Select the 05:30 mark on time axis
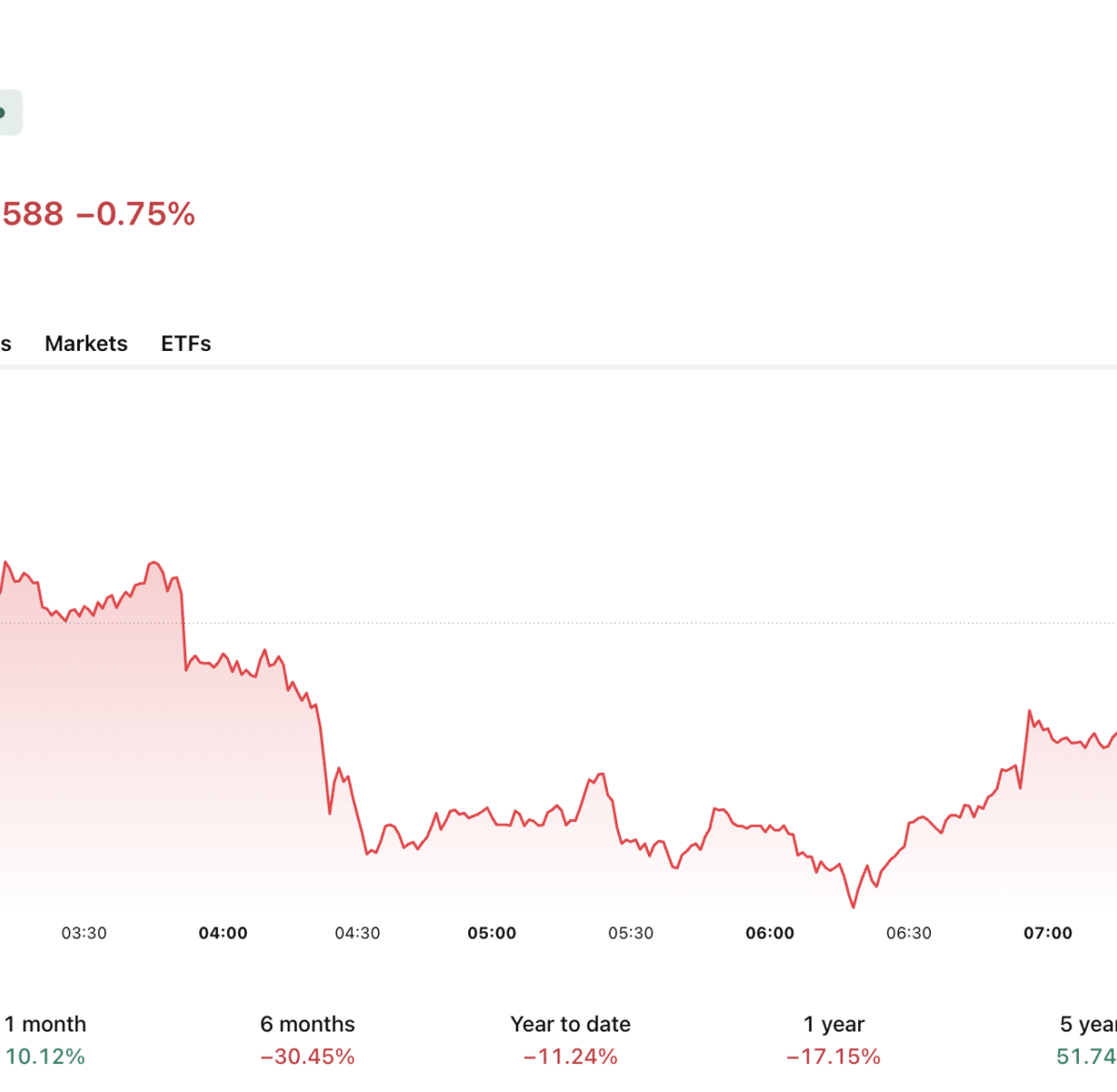This screenshot has width=1117, height=1092. [631, 933]
